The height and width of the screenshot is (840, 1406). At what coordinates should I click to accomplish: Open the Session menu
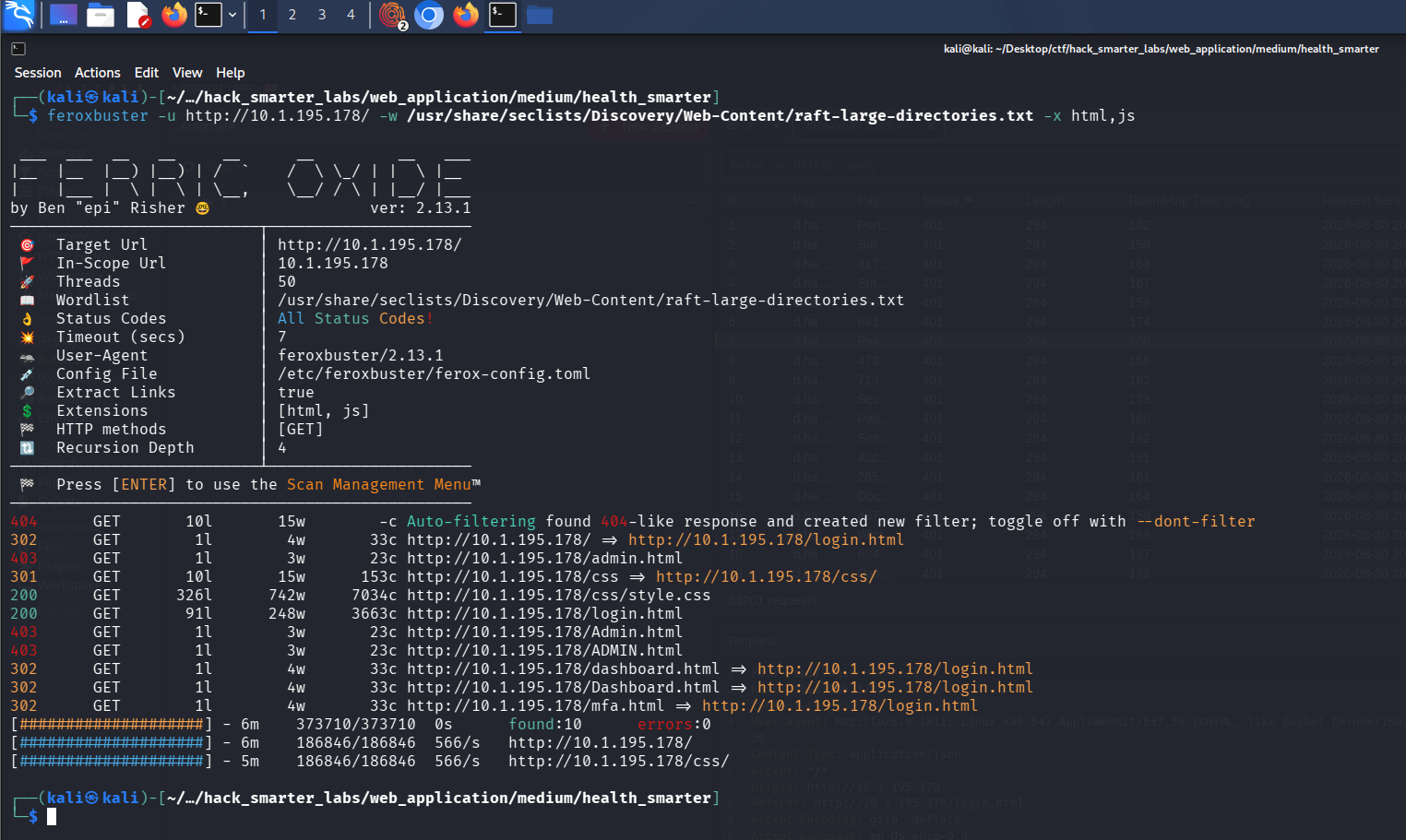(x=38, y=73)
